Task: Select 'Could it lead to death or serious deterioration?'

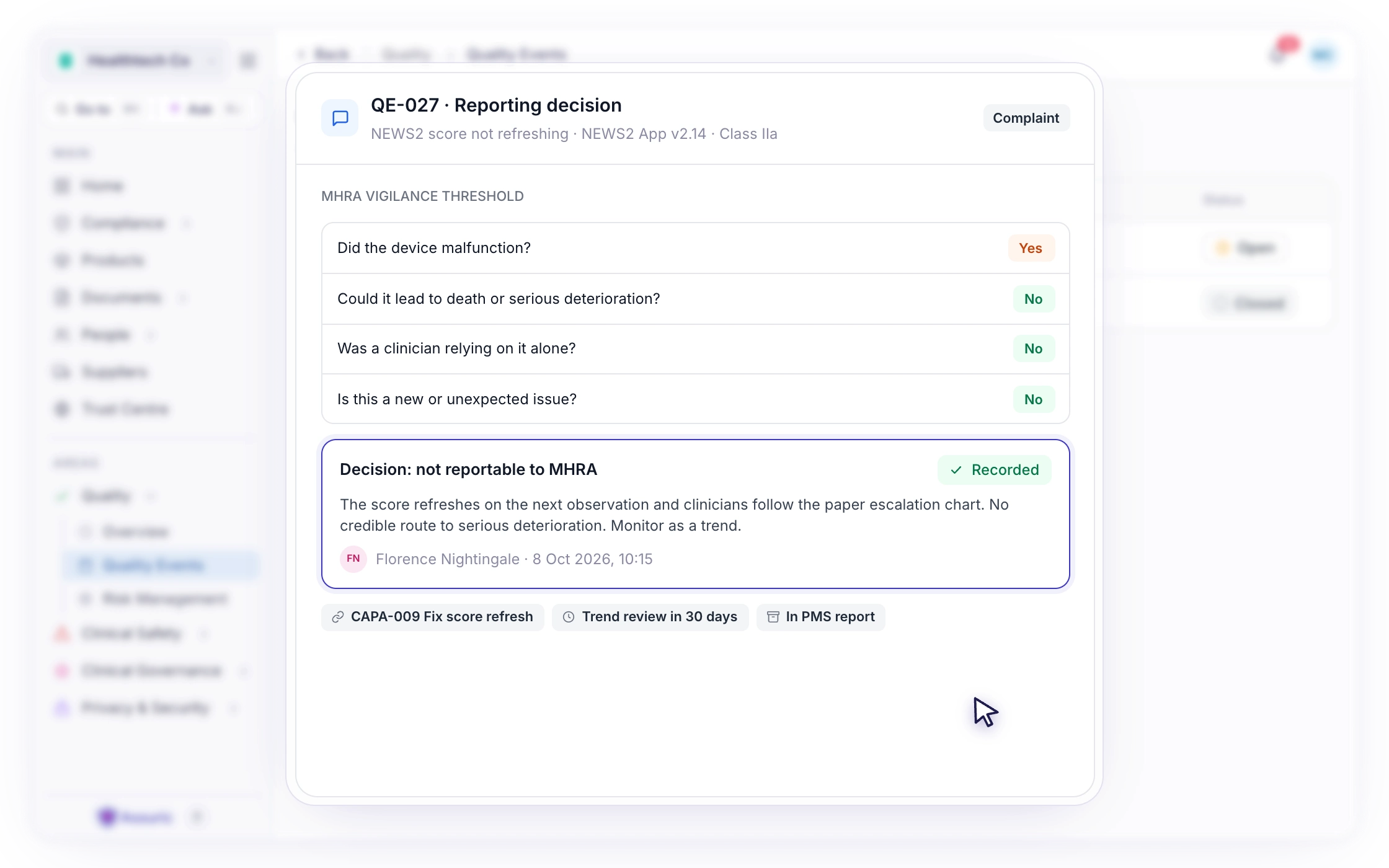Action: point(696,299)
